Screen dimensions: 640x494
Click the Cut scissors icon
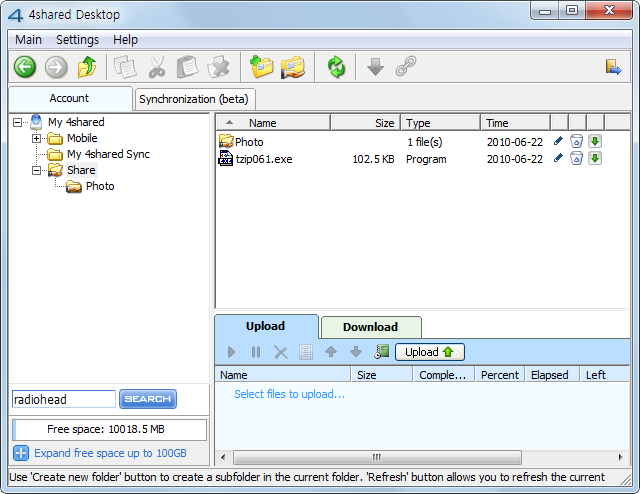157,67
